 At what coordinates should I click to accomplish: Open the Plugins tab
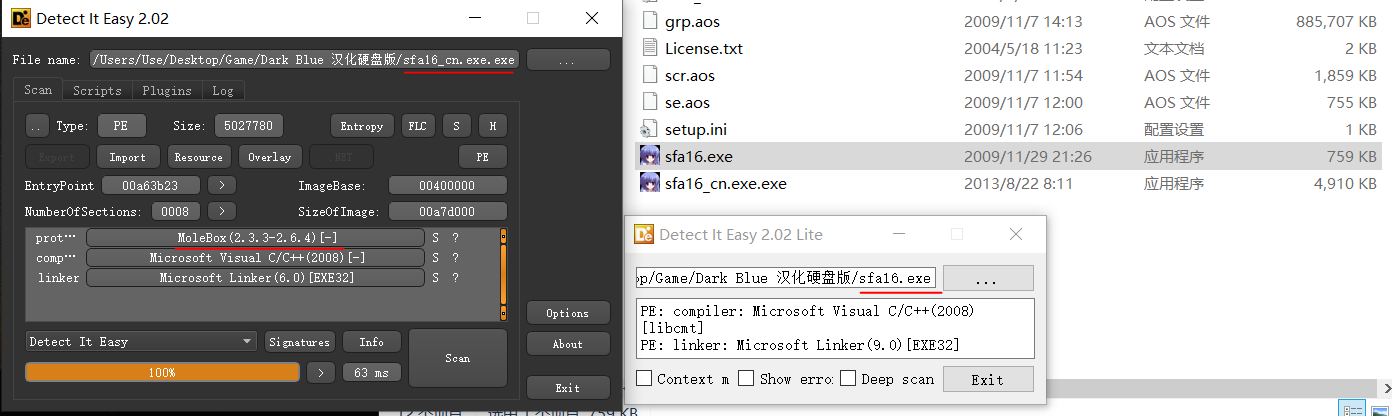tap(167, 91)
